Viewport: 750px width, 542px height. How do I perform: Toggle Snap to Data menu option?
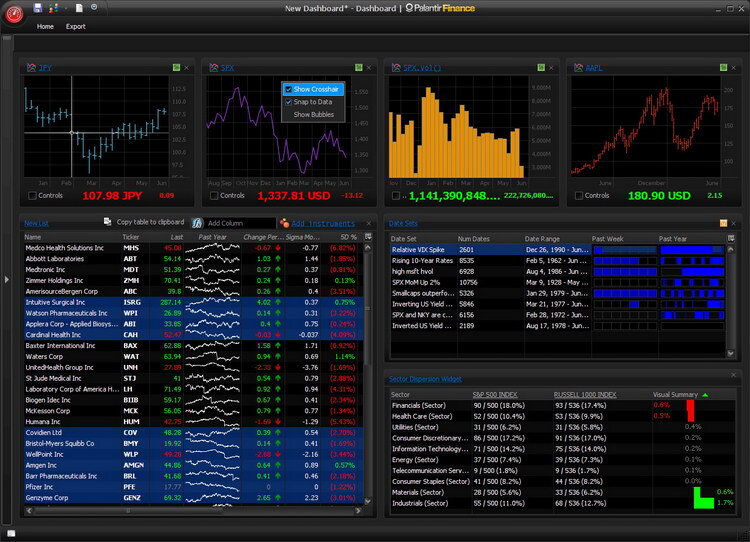click(x=313, y=102)
